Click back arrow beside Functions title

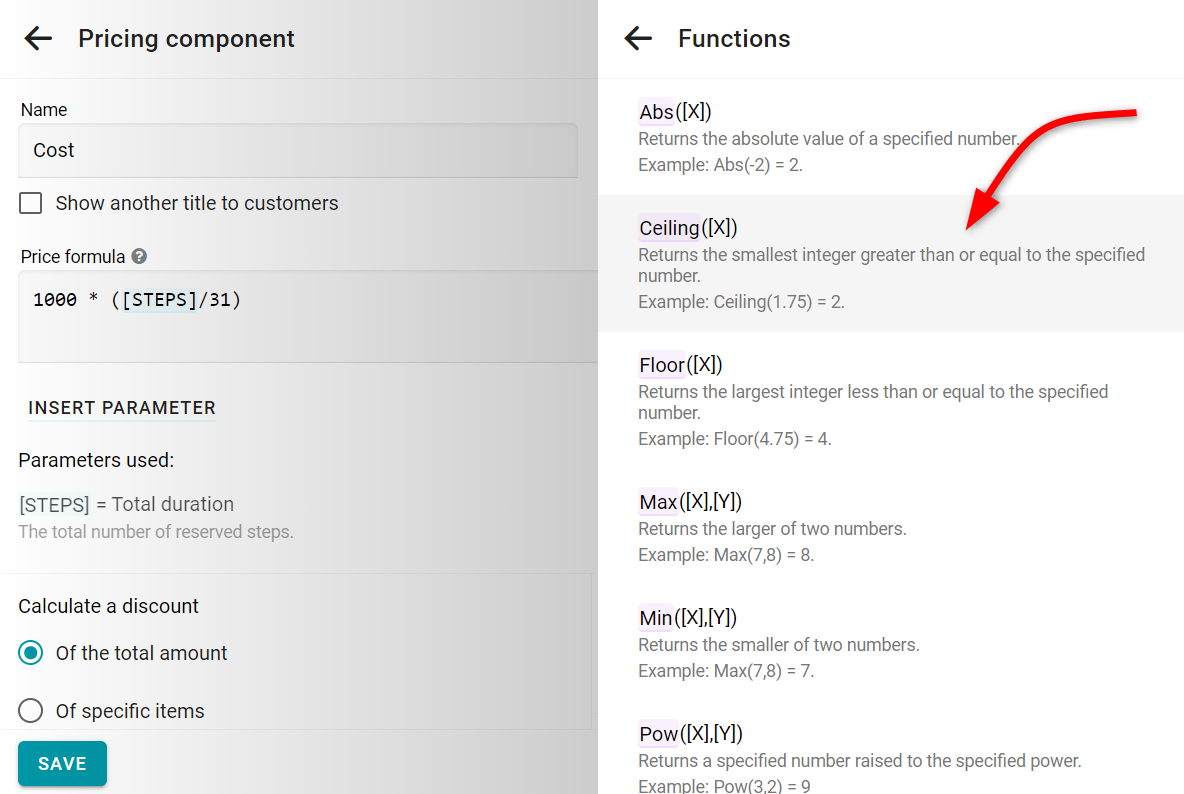click(638, 39)
